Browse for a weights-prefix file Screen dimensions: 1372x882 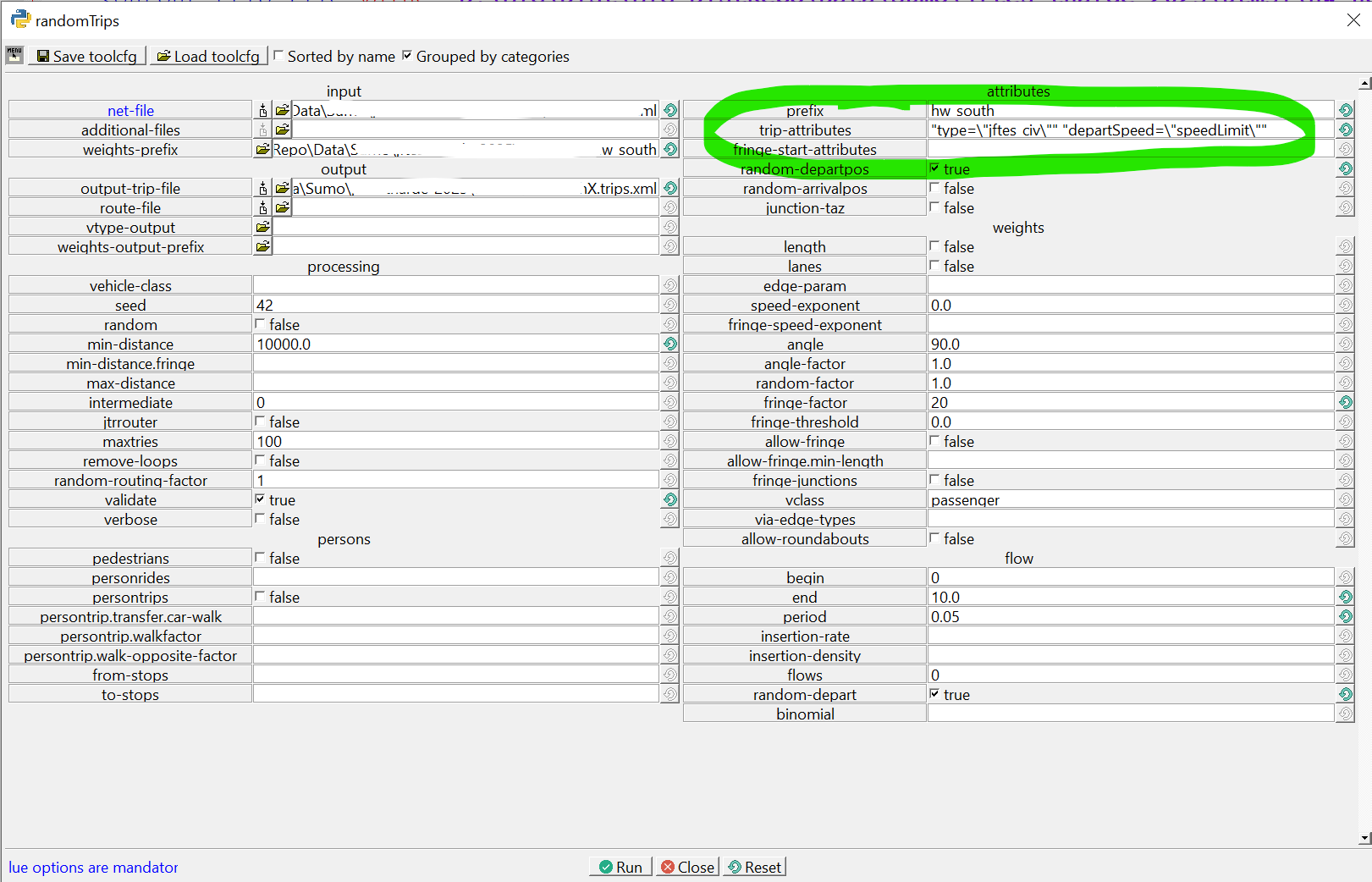(x=262, y=150)
